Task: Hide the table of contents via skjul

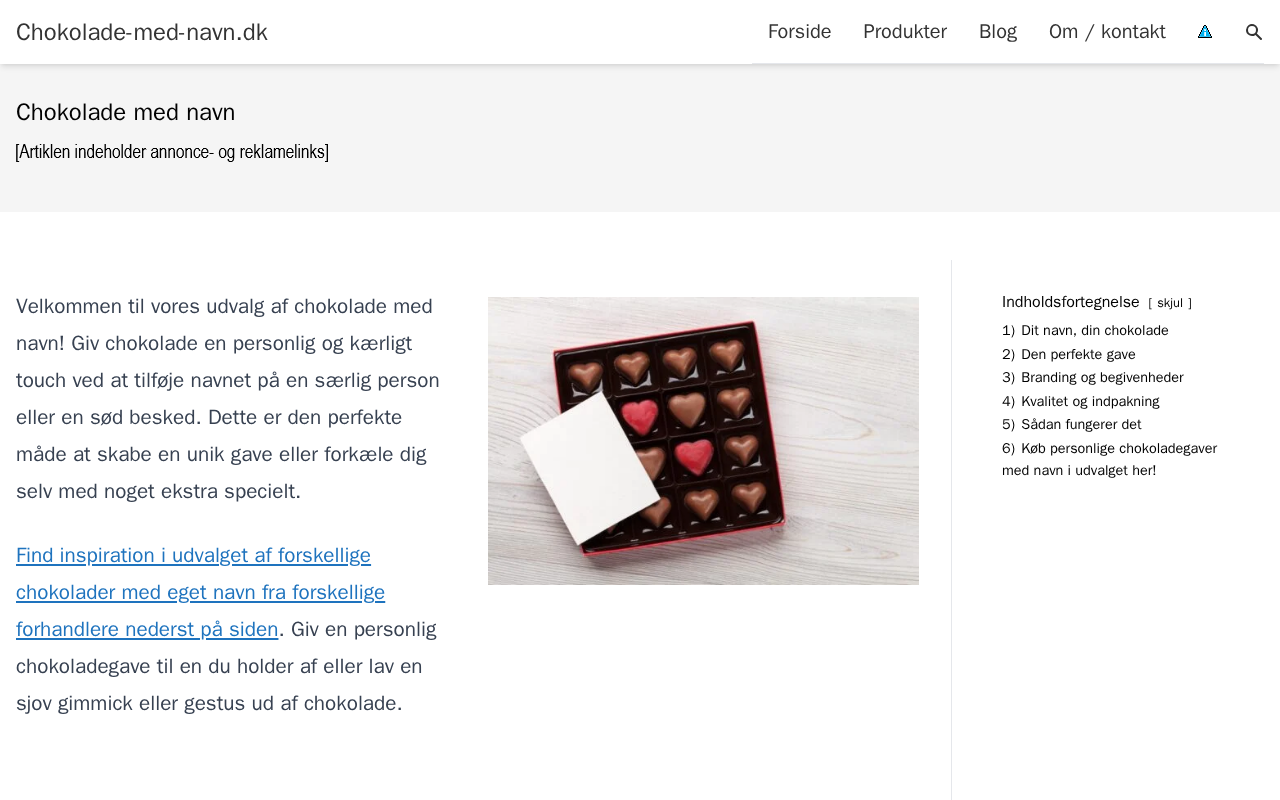Action: tap(1170, 303)
